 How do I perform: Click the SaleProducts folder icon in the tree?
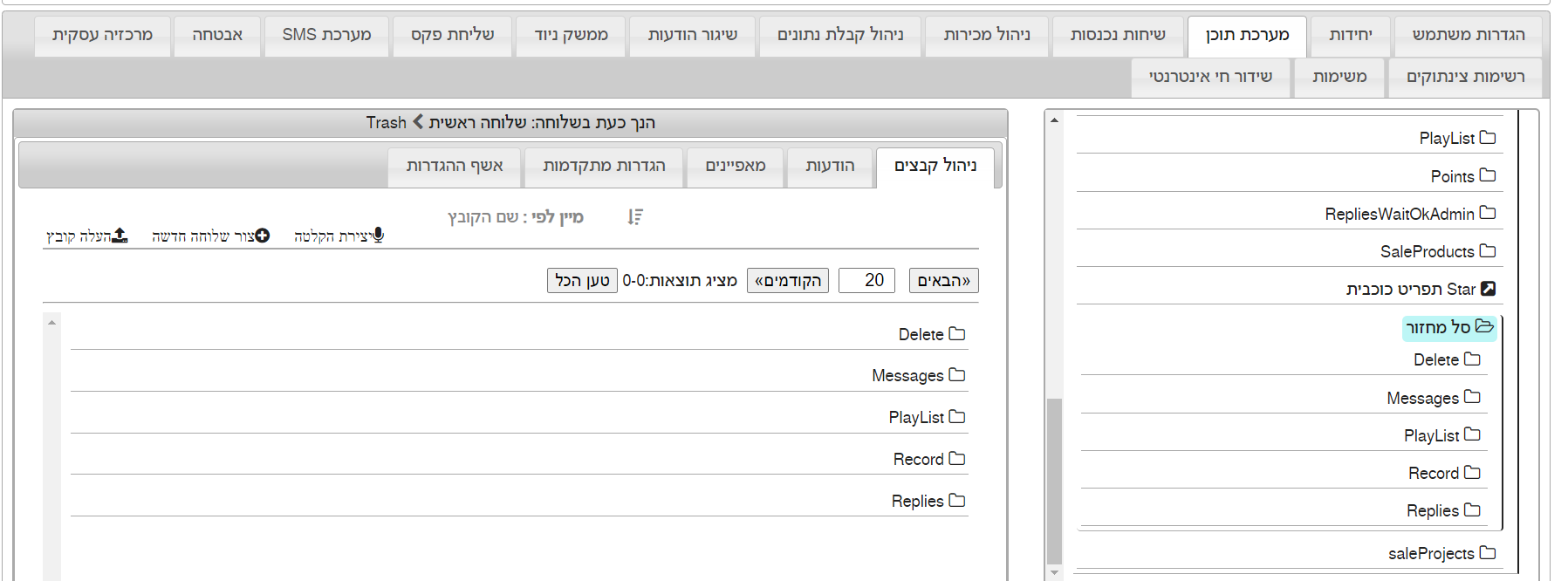pos(1488,251)
